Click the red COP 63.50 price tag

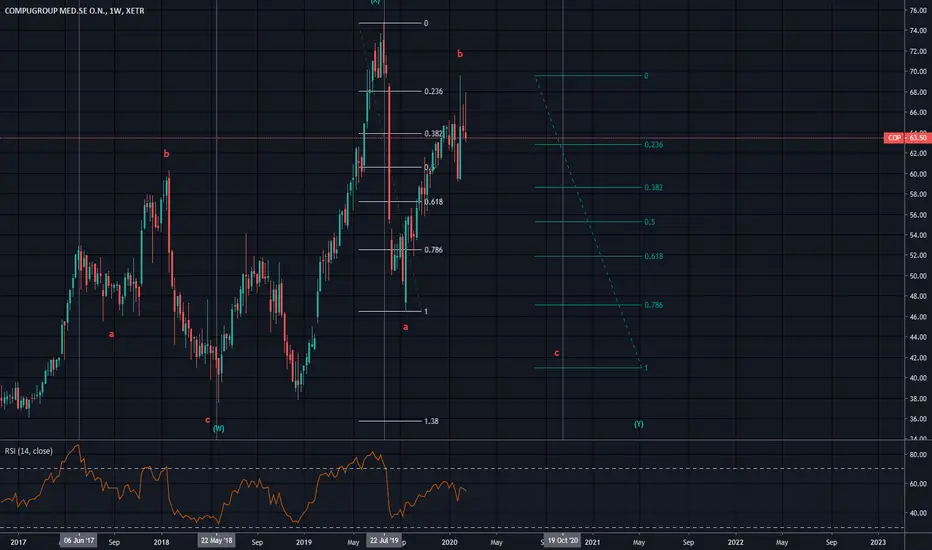point(907,138)
